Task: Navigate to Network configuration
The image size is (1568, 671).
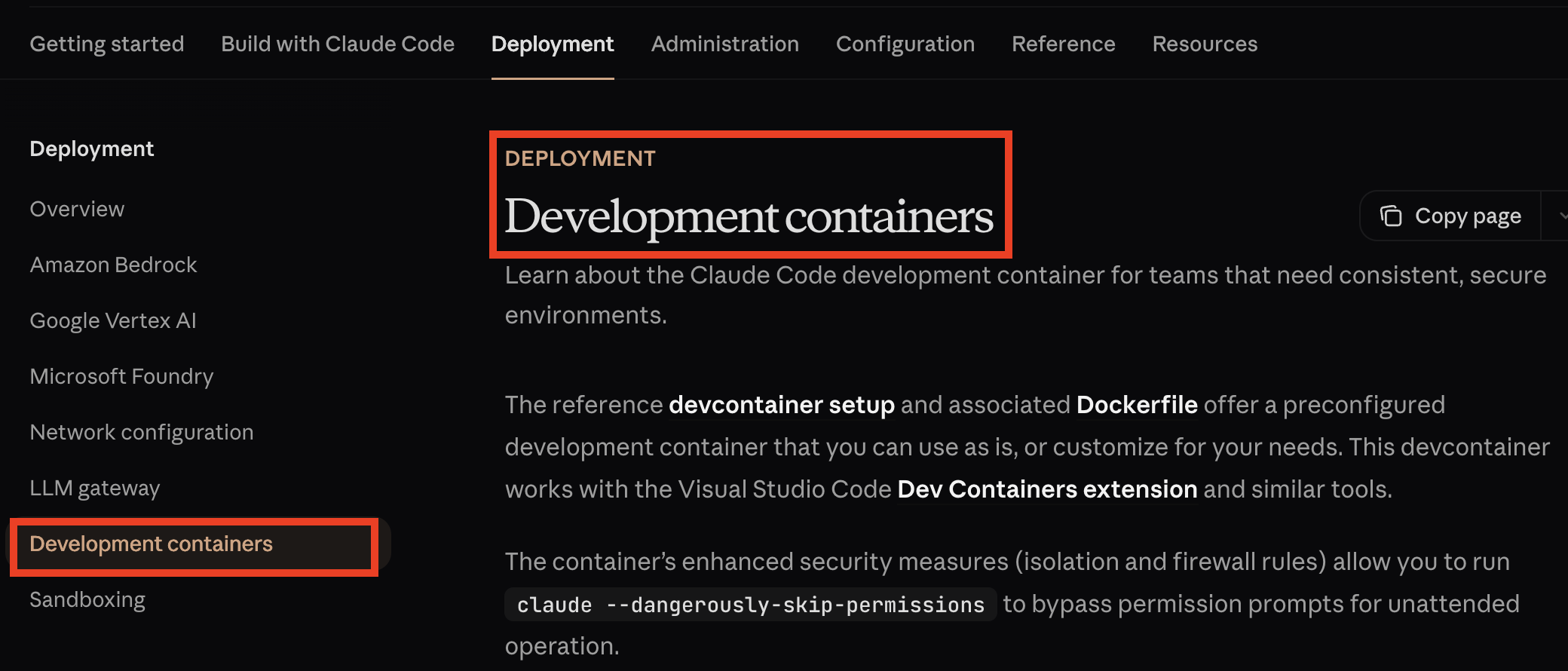Action: (142, 432)
